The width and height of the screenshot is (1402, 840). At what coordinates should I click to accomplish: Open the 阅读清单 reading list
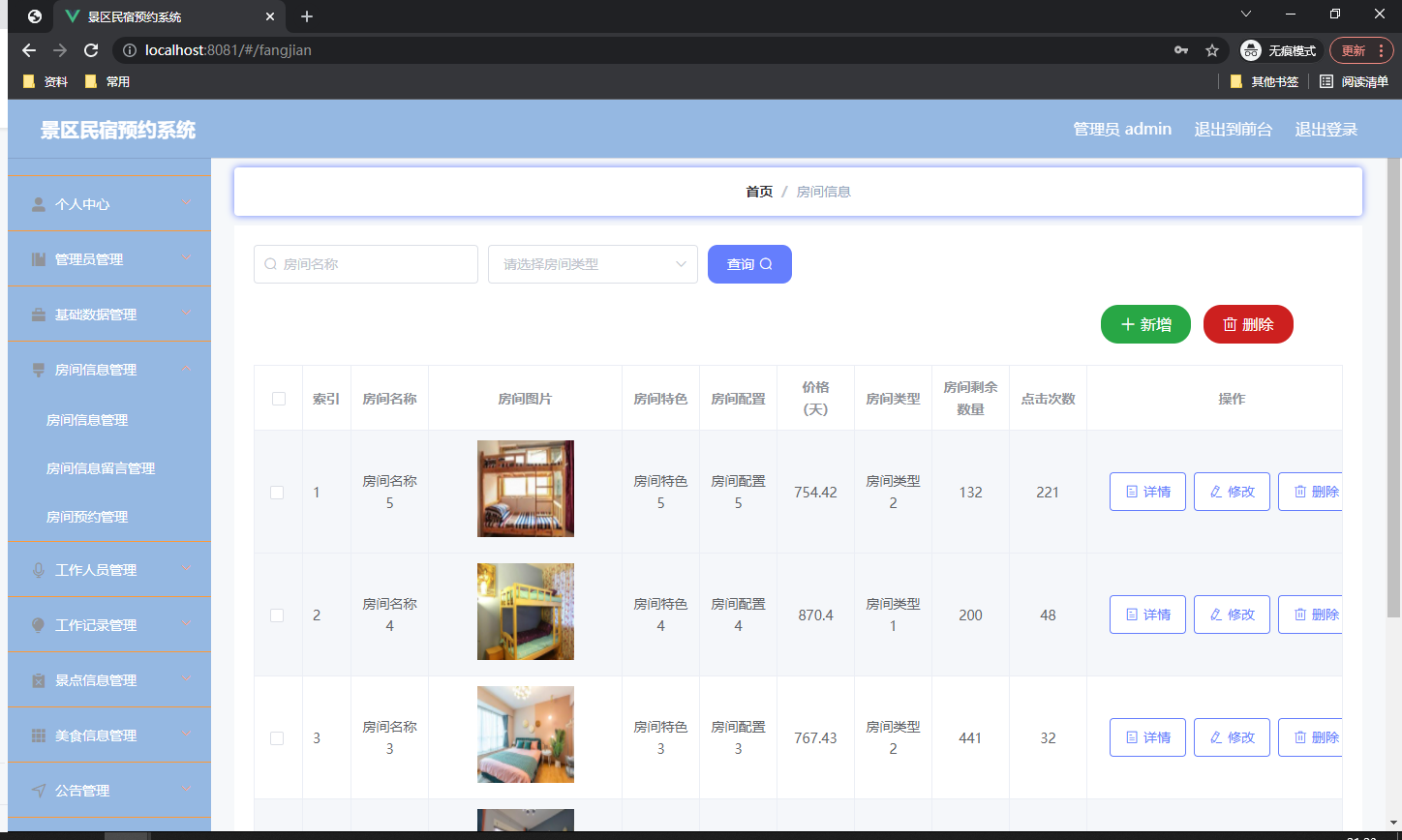(1354, 82)
